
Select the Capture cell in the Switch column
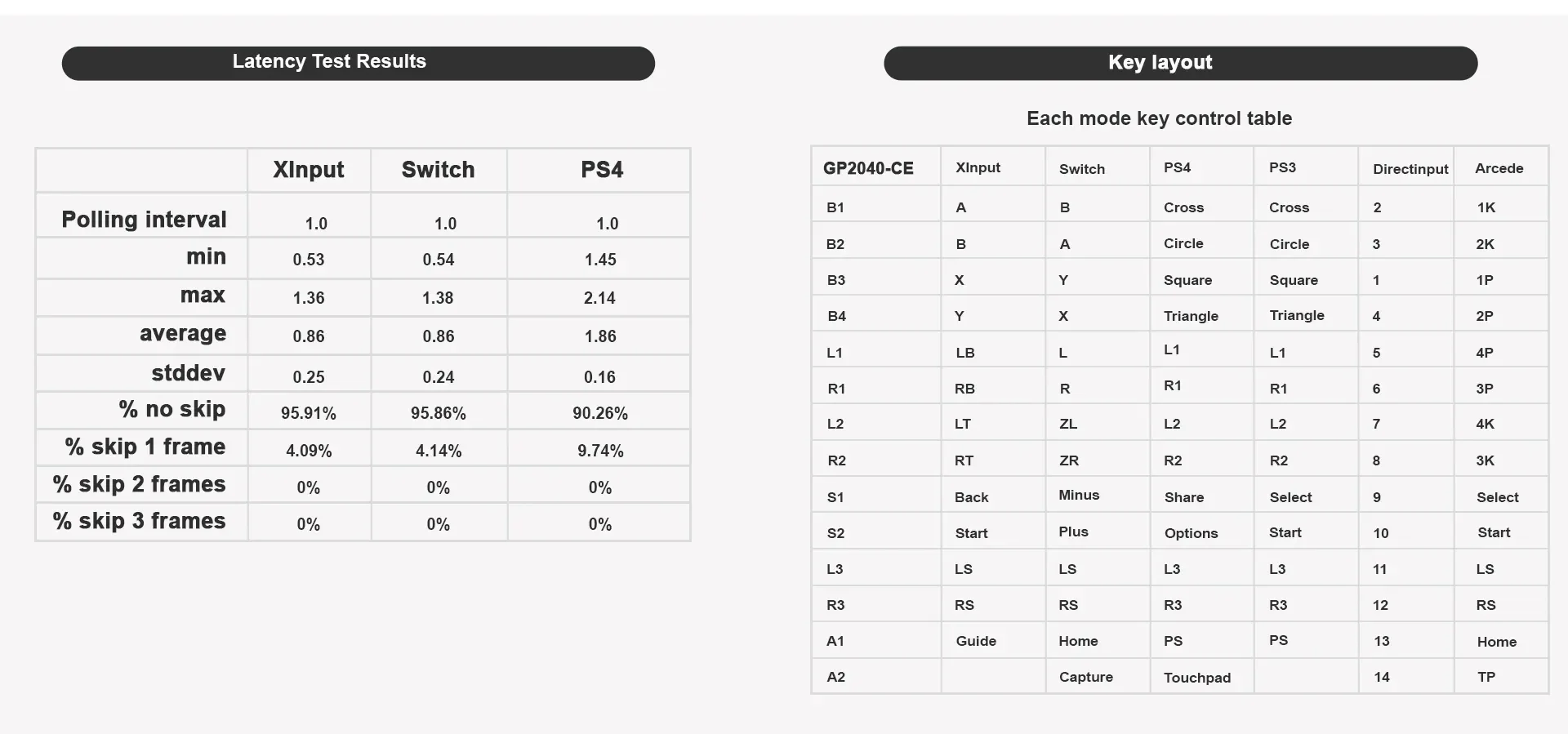click(x=1085, y=677)
